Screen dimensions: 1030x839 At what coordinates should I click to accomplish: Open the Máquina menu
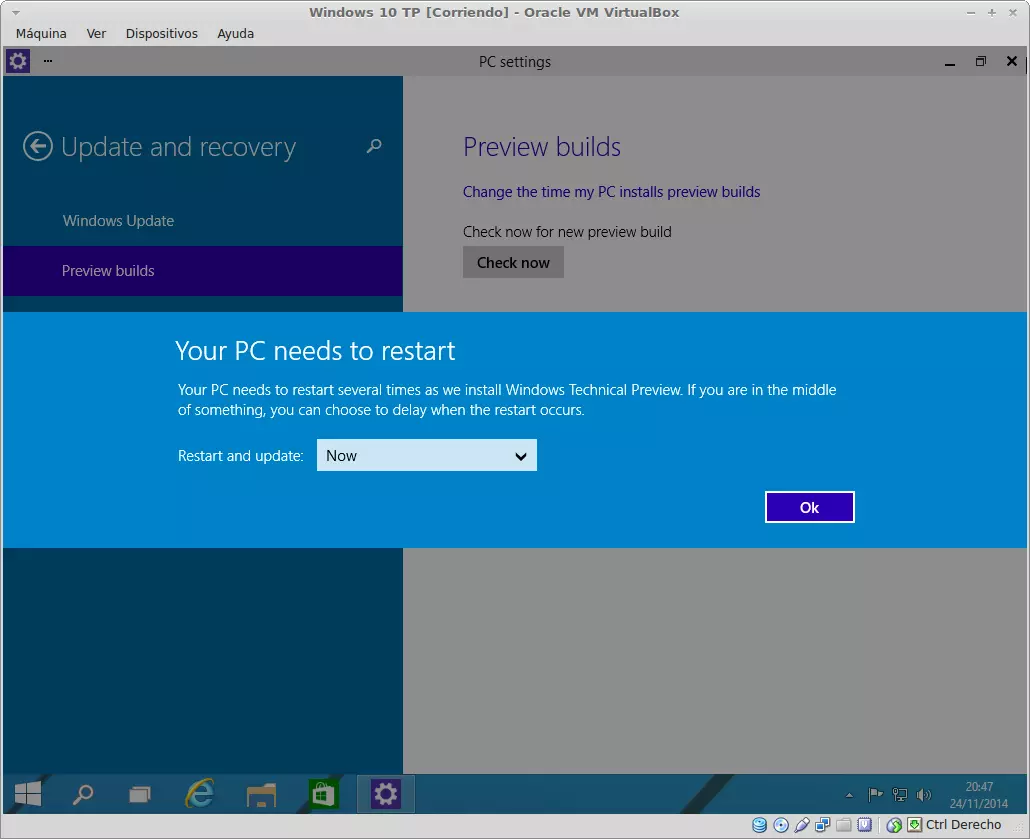[x=41, y=33]
